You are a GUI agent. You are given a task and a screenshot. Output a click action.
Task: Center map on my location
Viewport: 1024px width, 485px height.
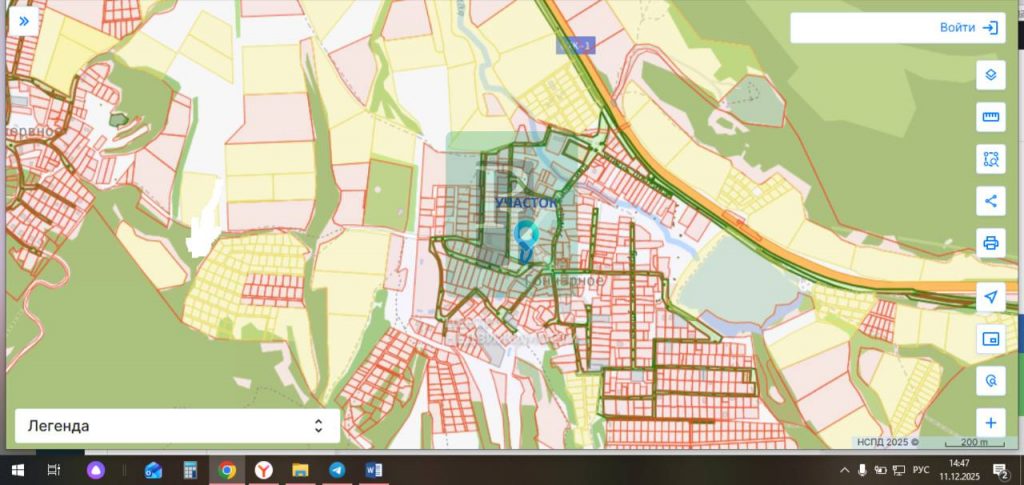point(990,297)
